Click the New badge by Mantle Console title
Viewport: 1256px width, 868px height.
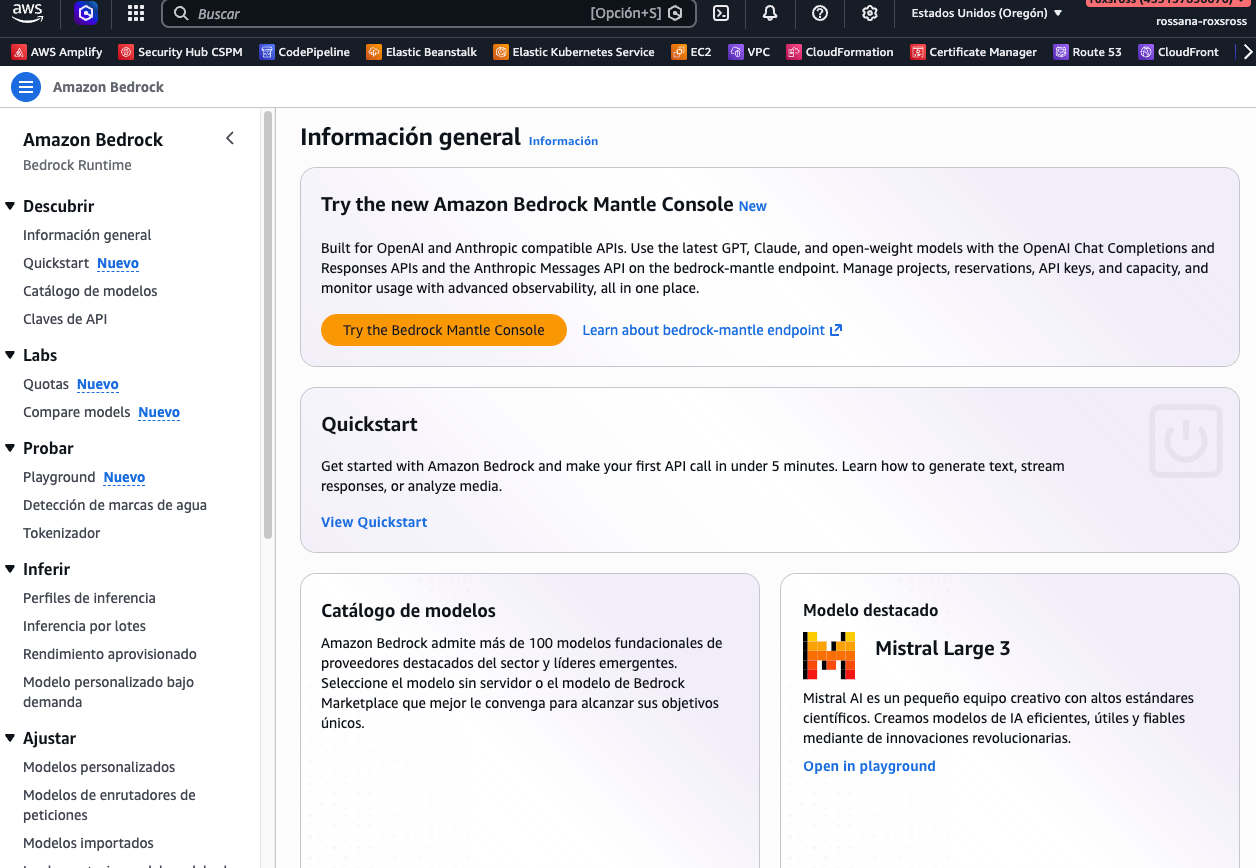point(752,206)
